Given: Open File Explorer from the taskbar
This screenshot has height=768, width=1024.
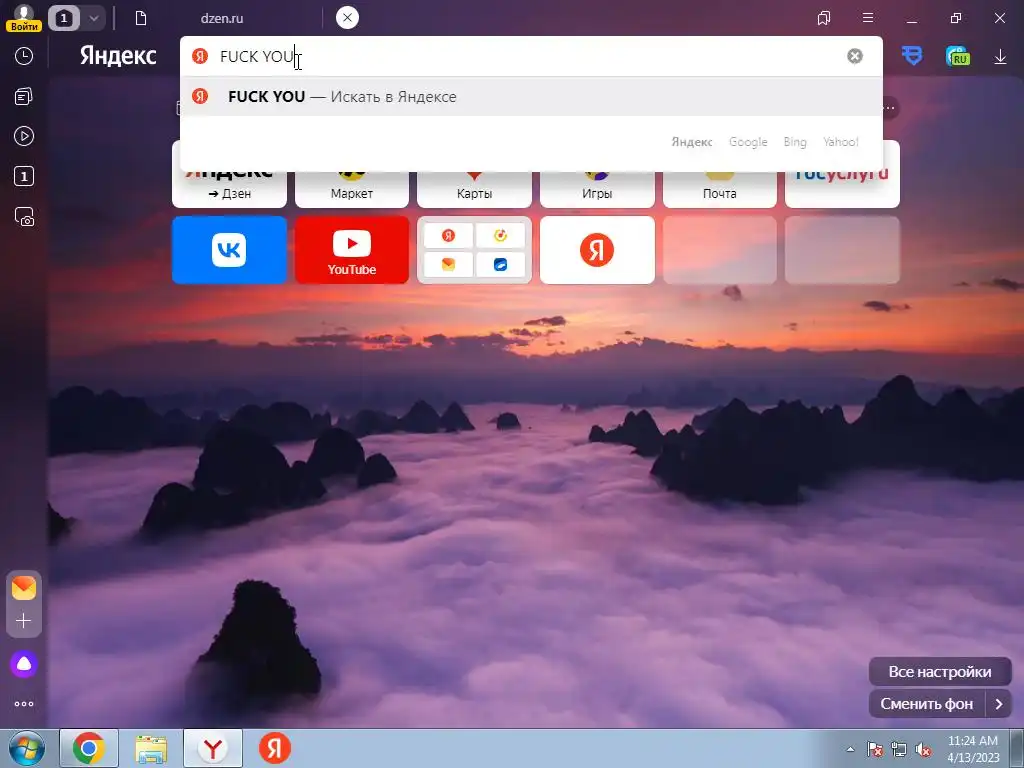Looking at the screenshot, I should tap(151, 748).
